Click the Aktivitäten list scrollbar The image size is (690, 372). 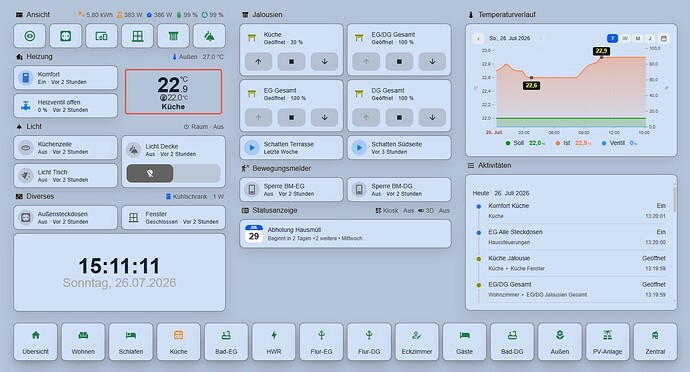[674, 200]
